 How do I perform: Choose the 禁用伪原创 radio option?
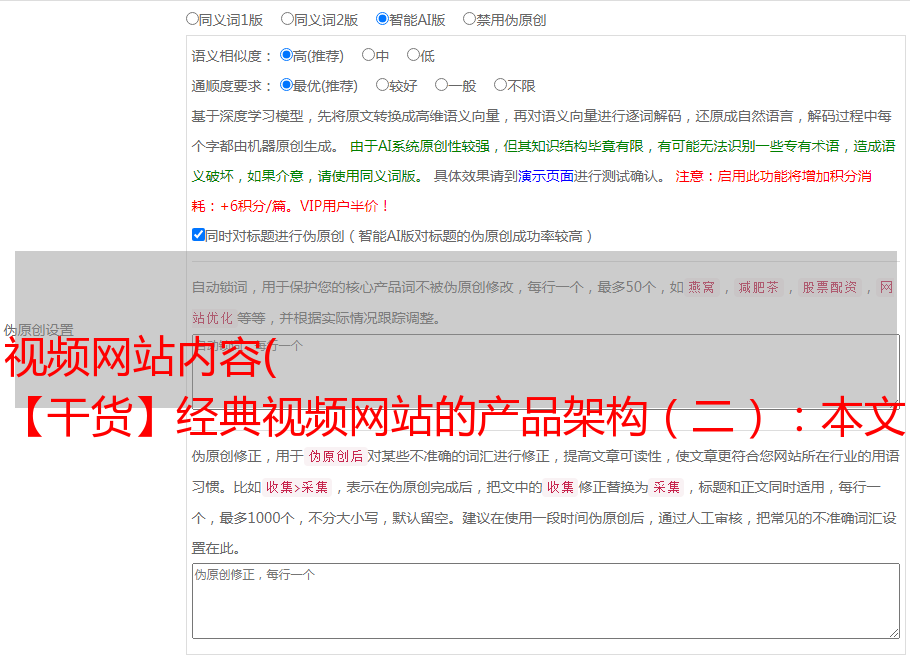[x=469, y=19]
